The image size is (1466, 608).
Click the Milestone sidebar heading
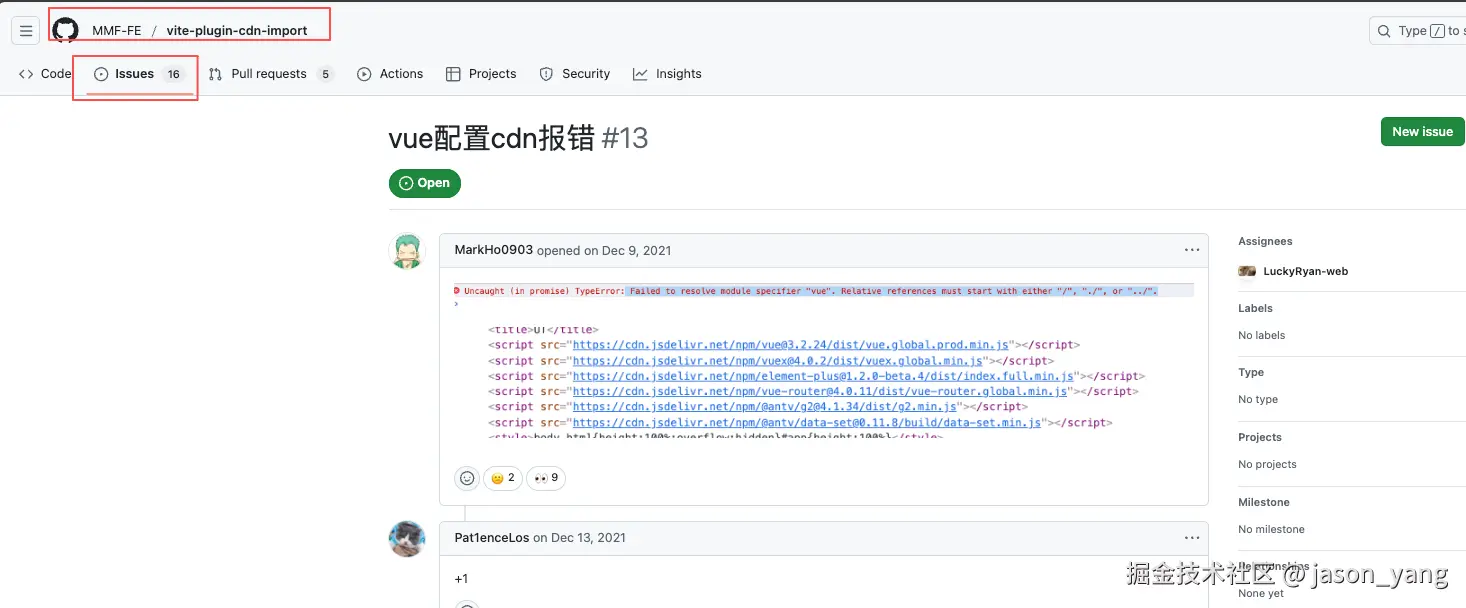1264,502
